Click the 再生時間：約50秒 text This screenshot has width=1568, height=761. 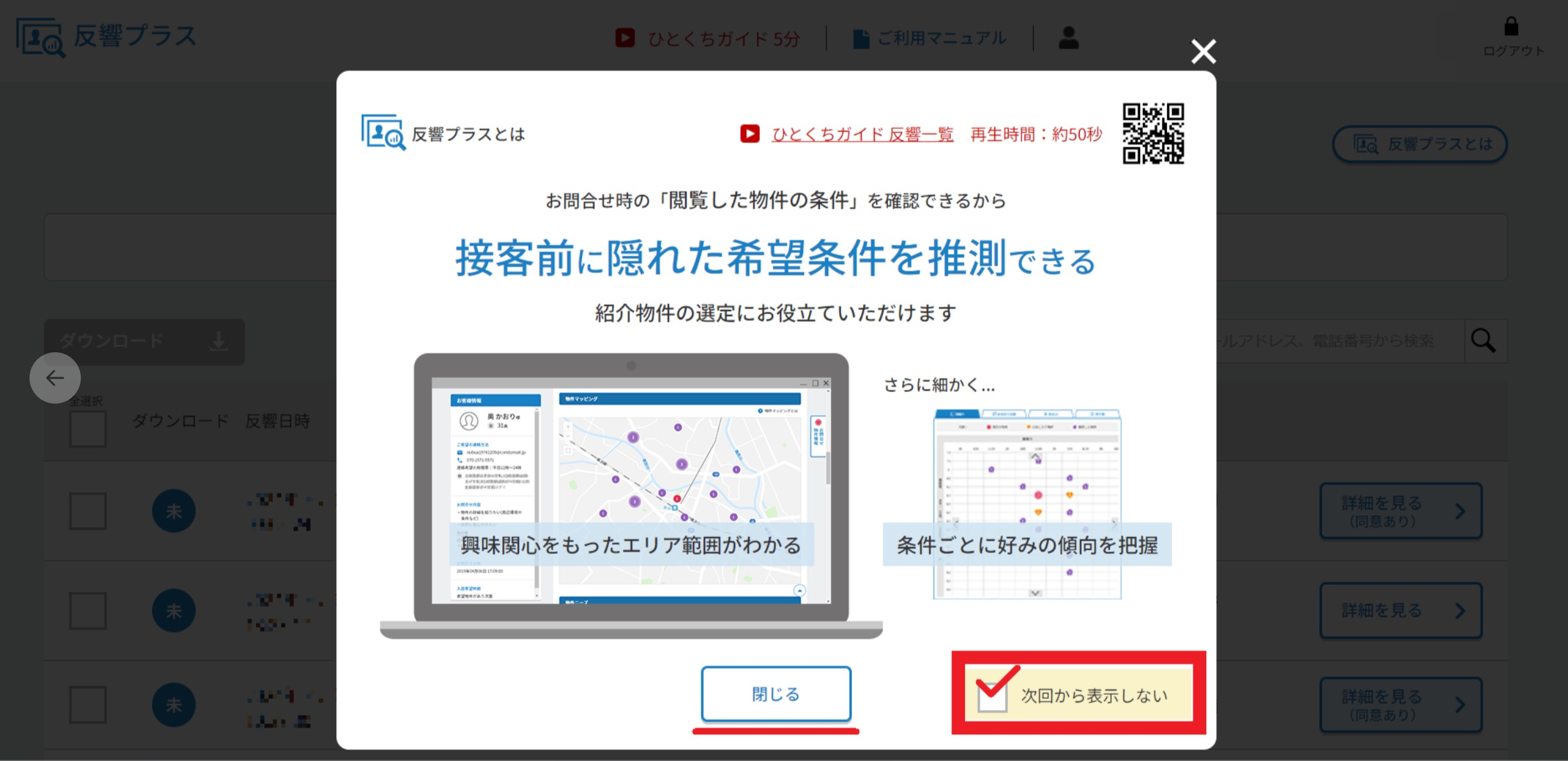tap(1036, 134)
